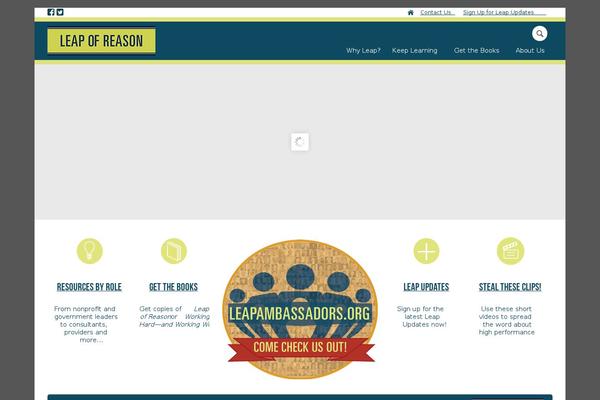
Task: Click text 'From nonprofit and government leaders'
Action: pyautogui.click(x=86, y=313)
